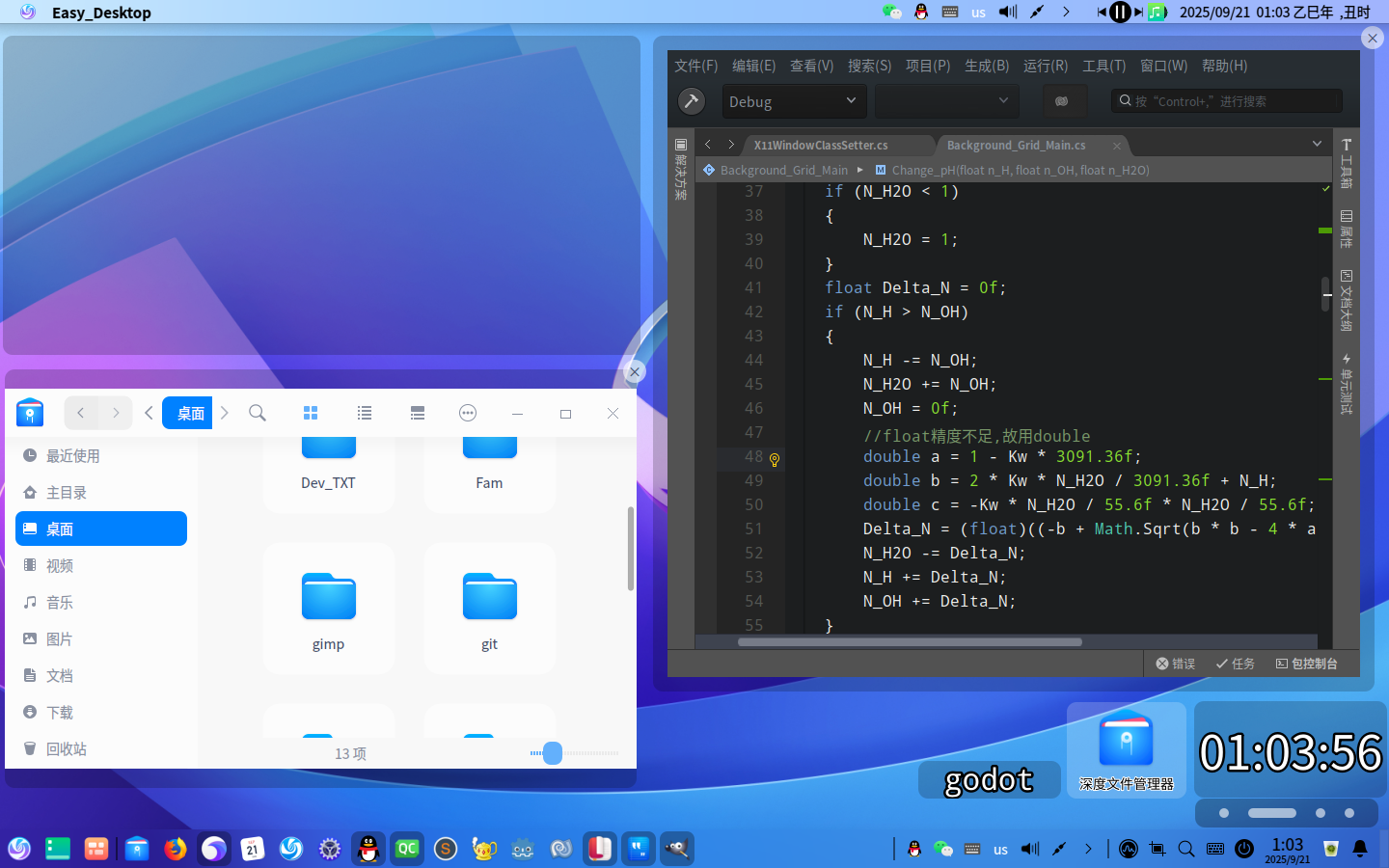Open the file manager more options menu

468,413
